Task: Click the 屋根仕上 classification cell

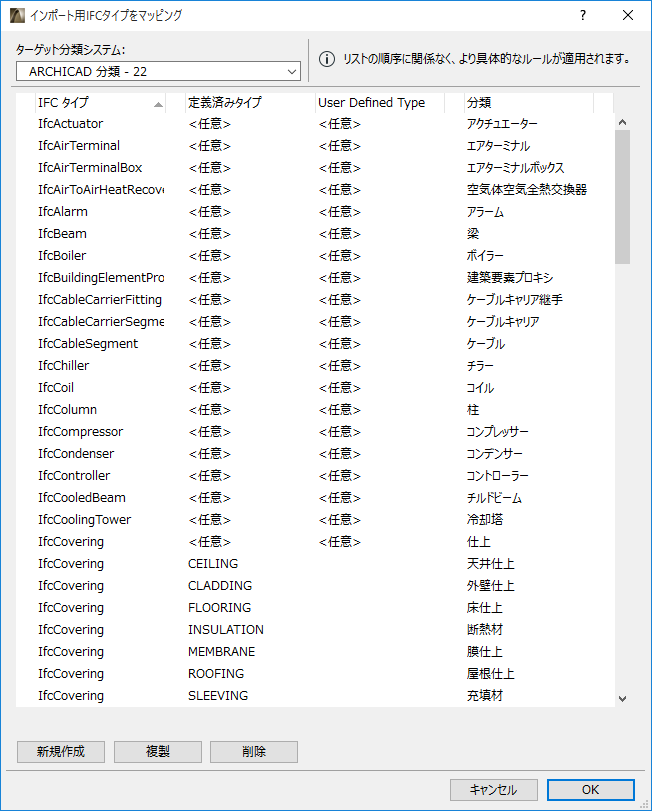Action: tap(491, 673)
